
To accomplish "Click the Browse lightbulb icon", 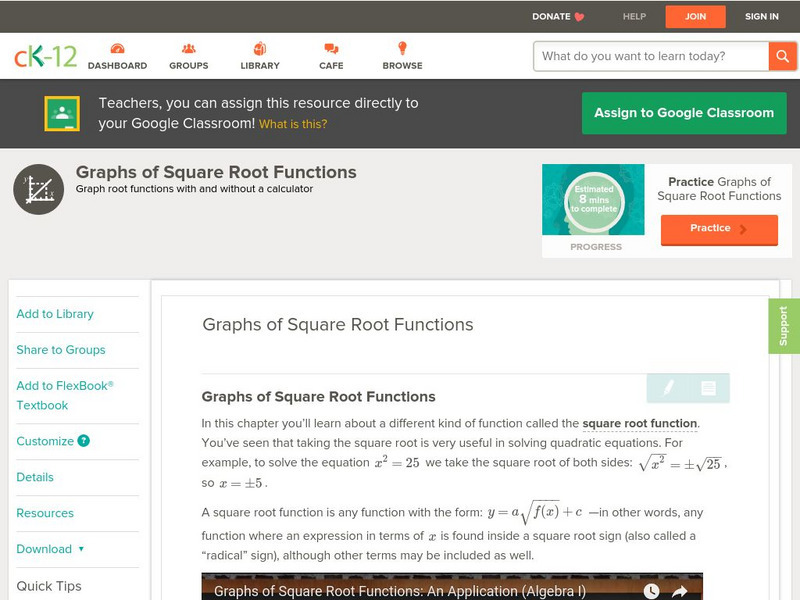I will coord(402,49).
